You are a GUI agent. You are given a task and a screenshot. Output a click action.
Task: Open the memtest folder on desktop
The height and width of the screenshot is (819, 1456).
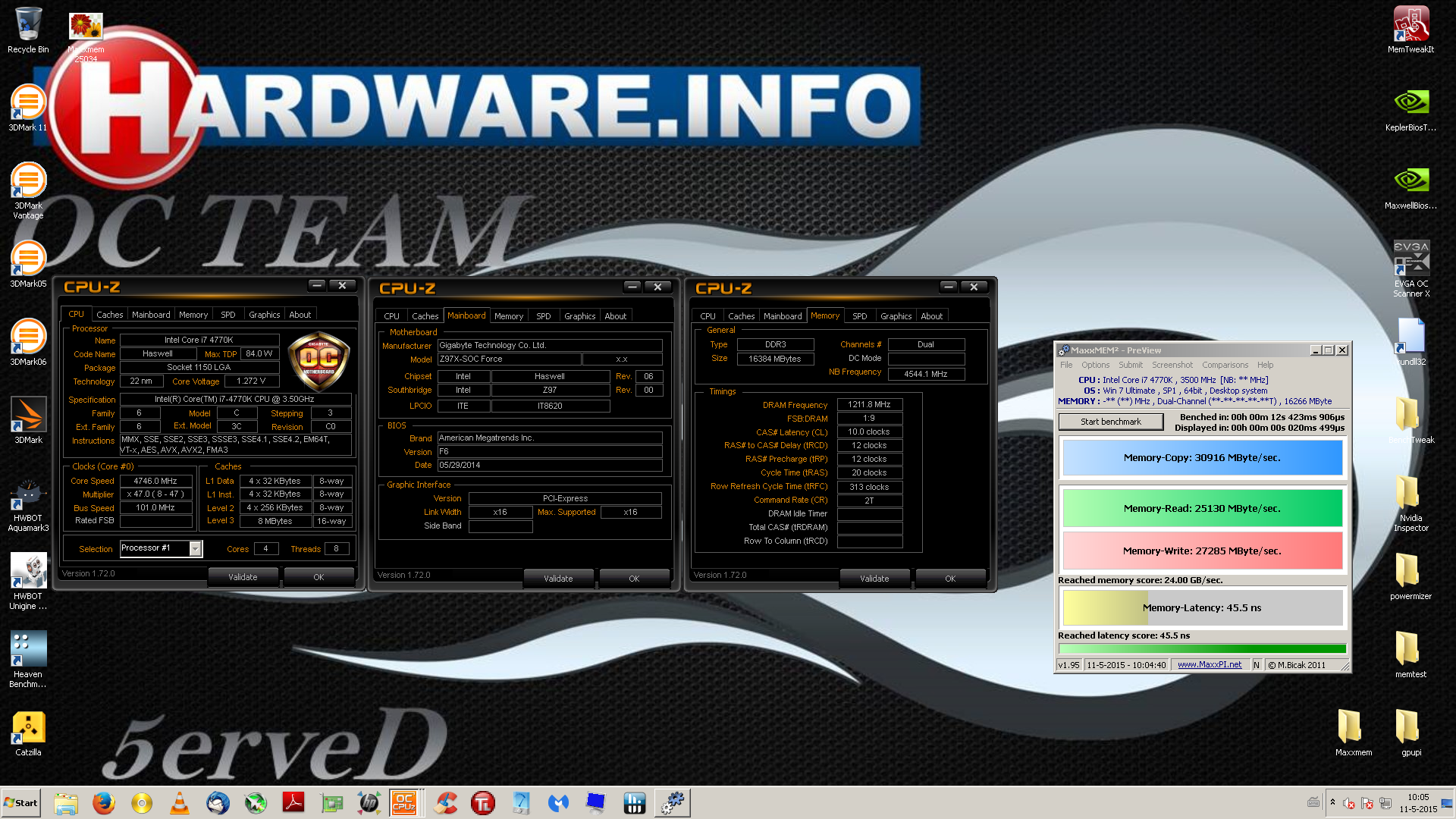pyautogui.click(x=1410, y=654)
